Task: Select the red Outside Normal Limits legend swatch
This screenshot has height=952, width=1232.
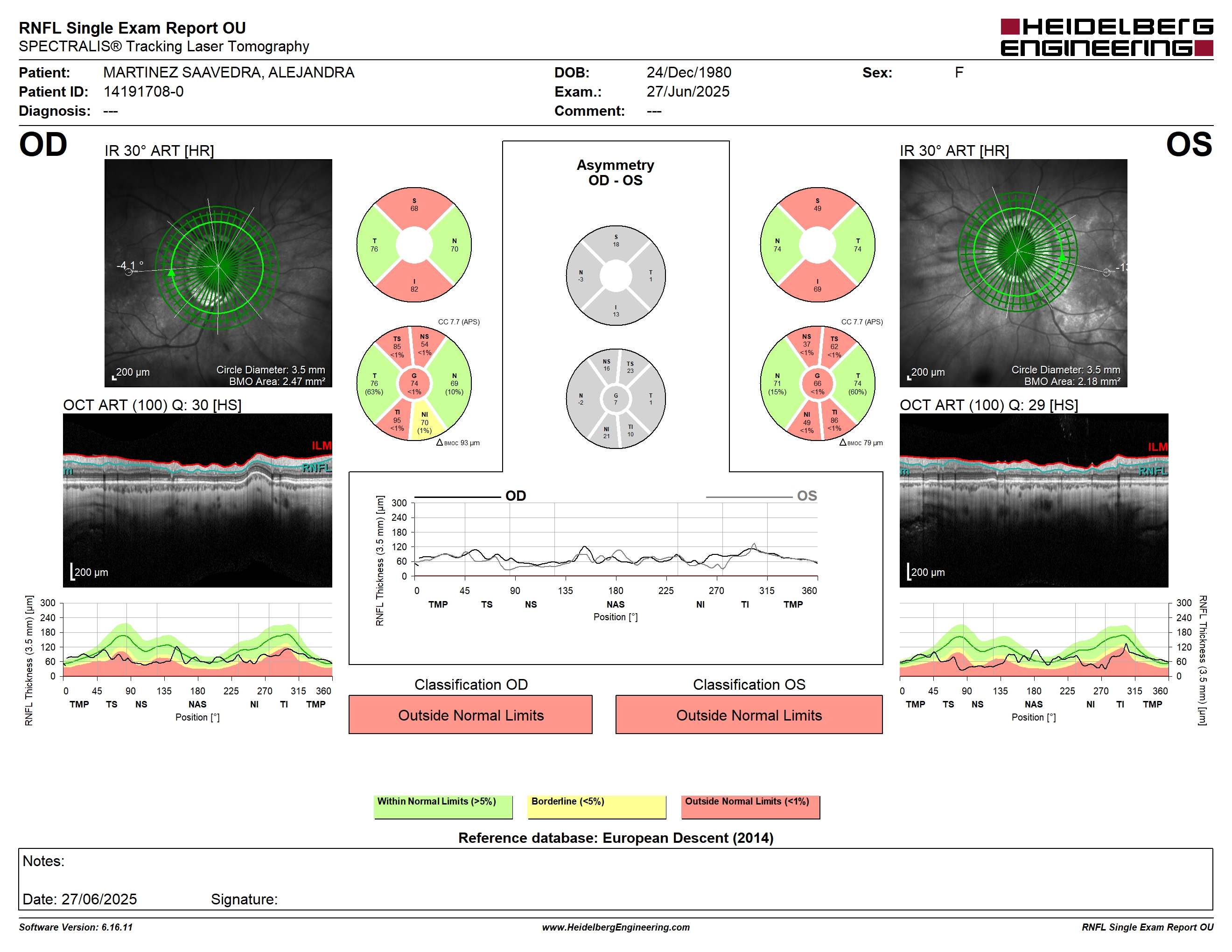Action: 750,807
